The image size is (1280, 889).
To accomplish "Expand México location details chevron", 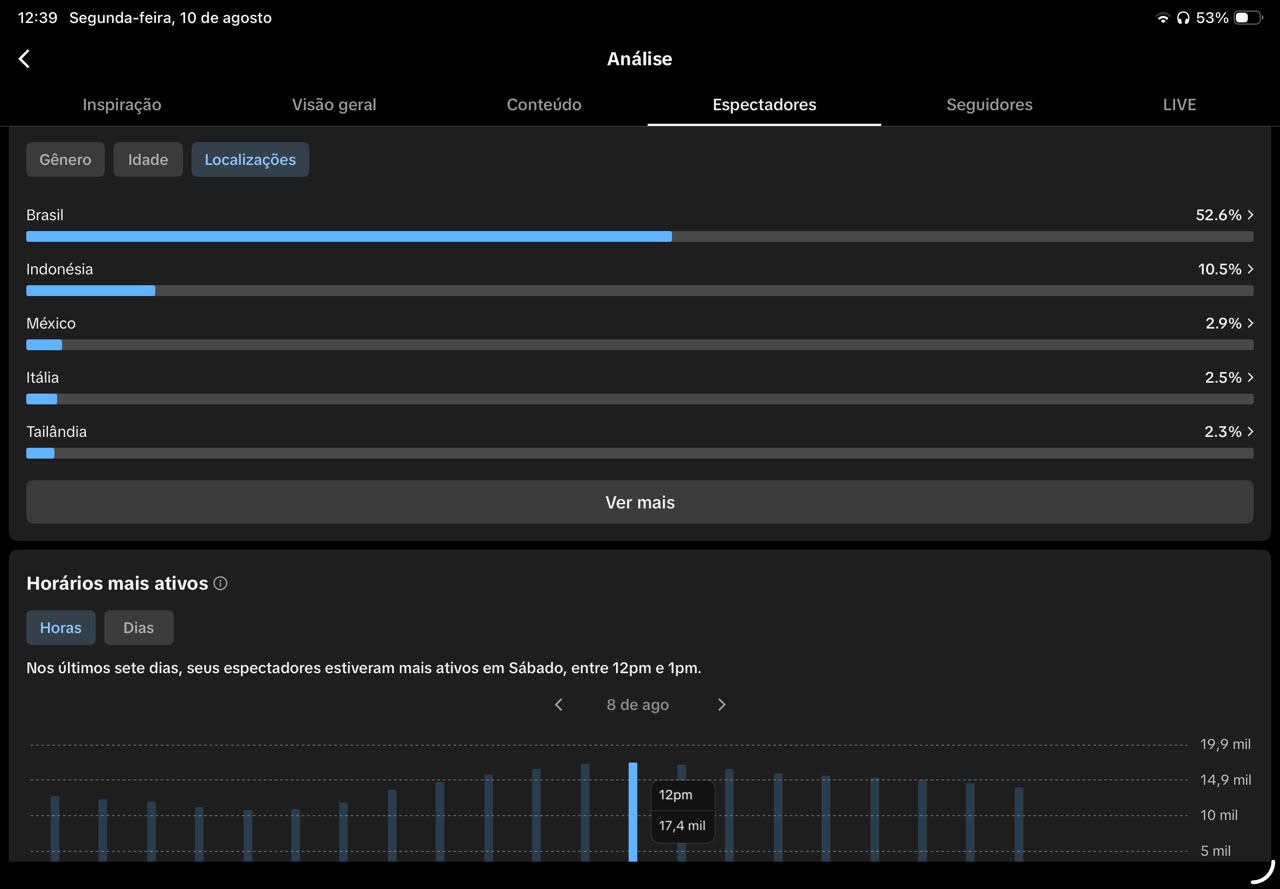I will (1250, 323).
